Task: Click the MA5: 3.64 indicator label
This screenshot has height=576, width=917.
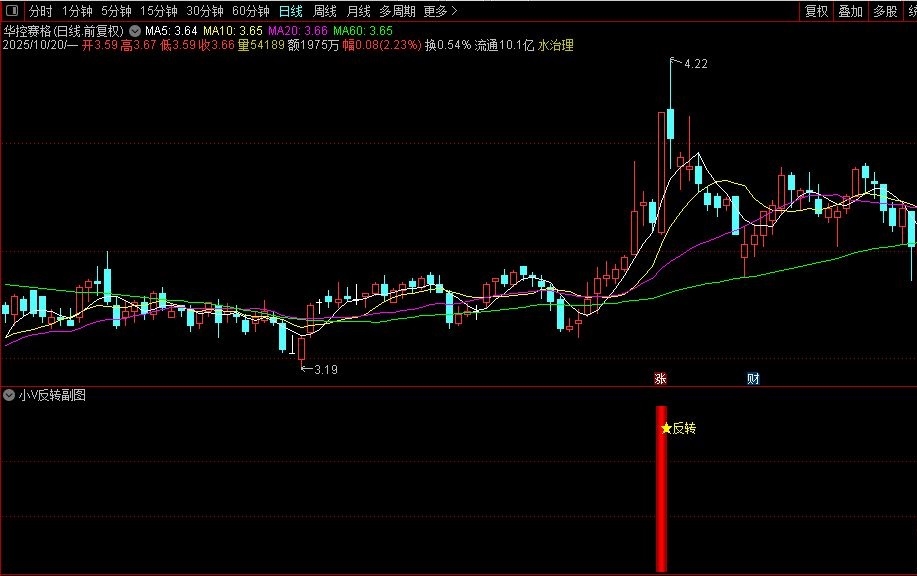Action: 171,31
